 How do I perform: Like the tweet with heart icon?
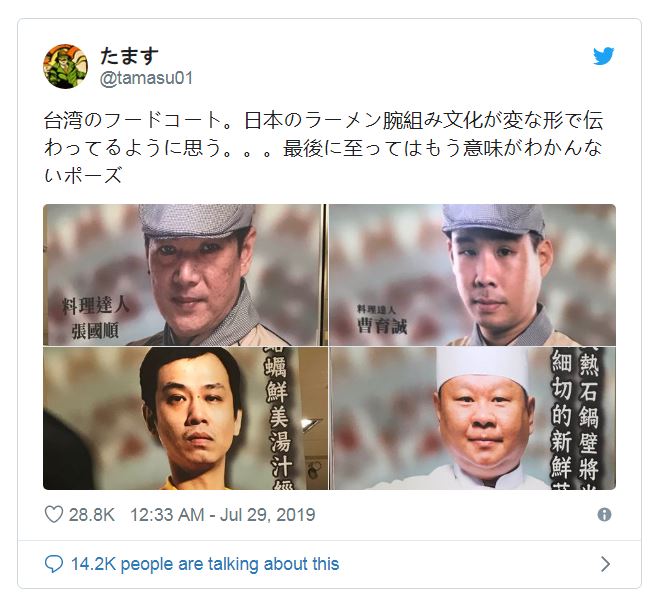tap(54, 515)
